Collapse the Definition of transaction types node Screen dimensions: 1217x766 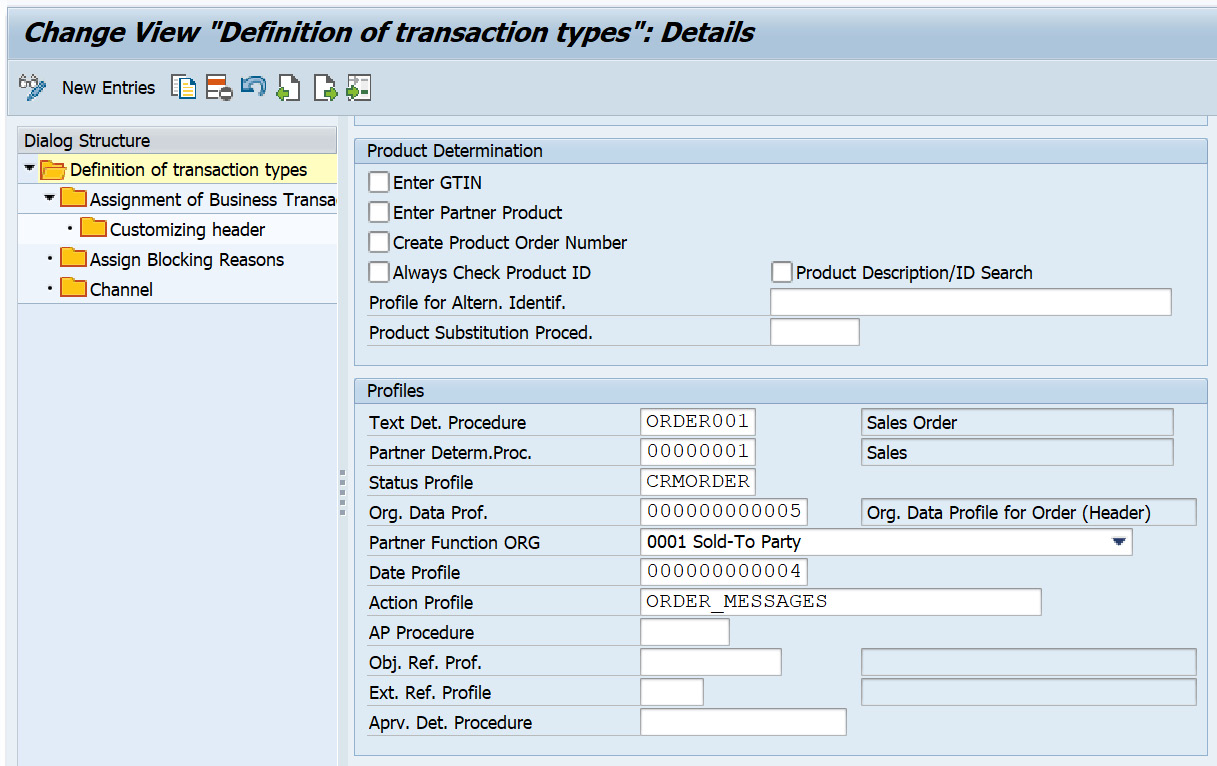click(30, 169)
